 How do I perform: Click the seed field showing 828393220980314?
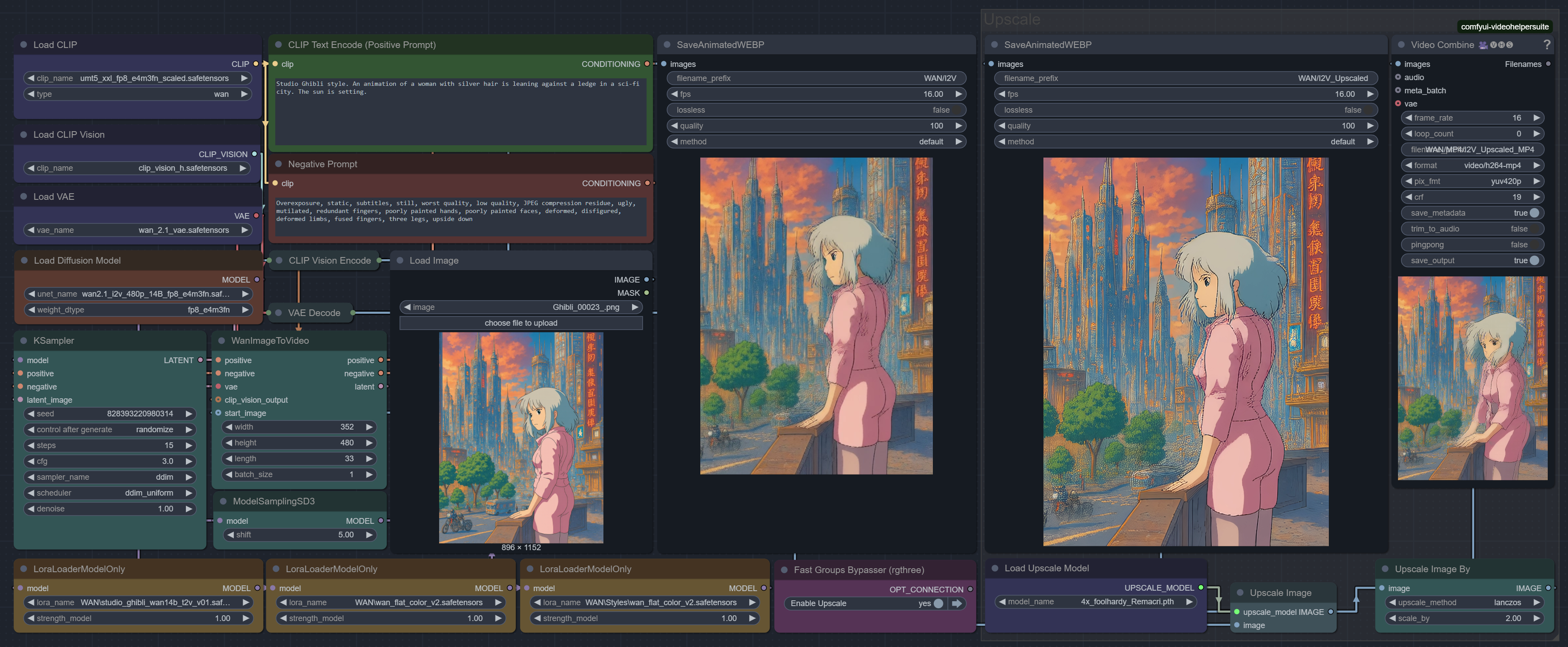110,414
